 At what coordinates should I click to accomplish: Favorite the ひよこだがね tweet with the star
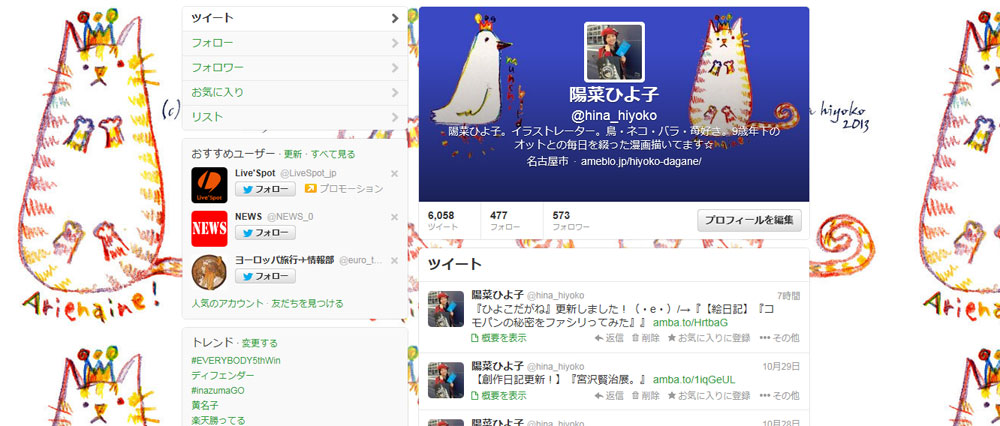point(708,339)
